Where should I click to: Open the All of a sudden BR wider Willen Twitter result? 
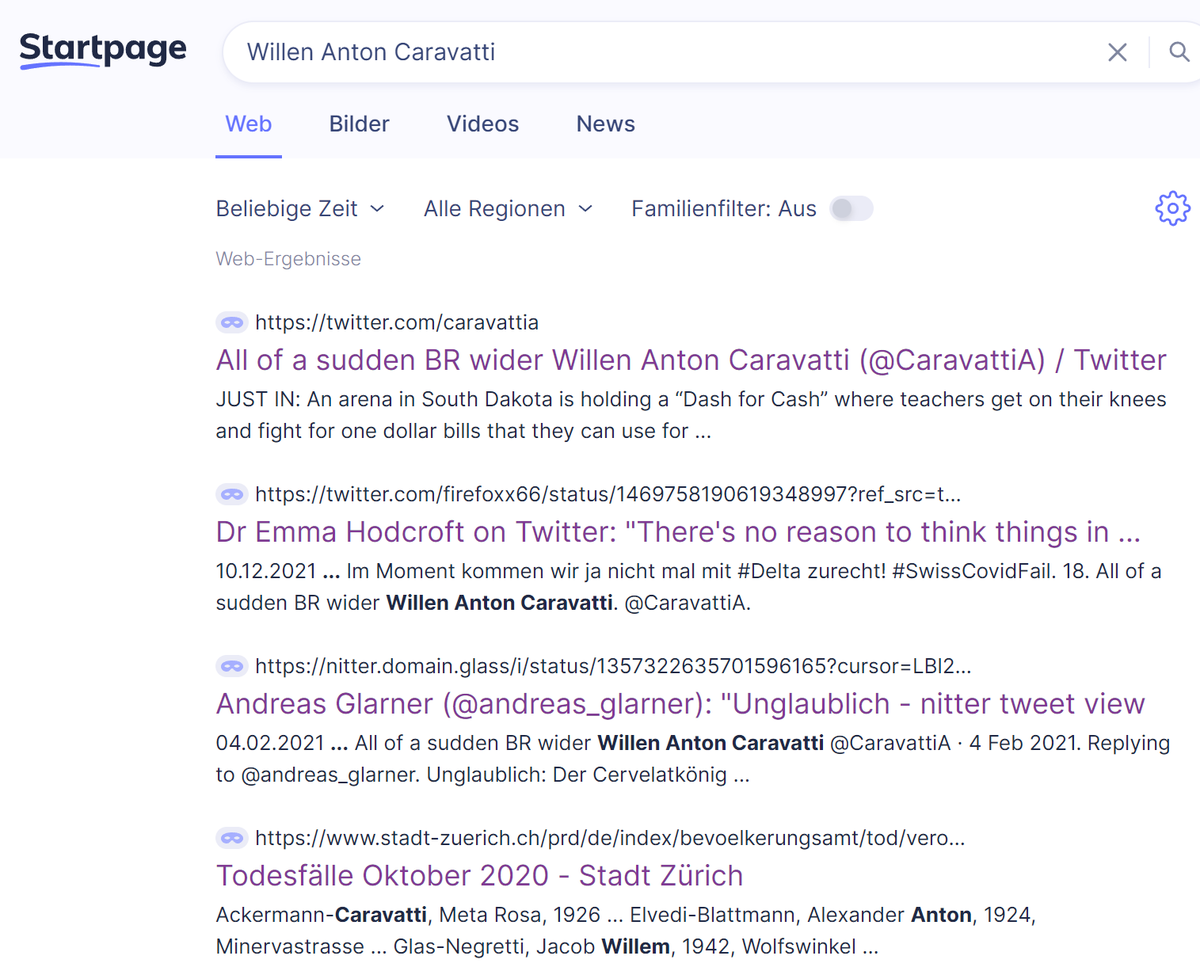(x=691, y=360)
